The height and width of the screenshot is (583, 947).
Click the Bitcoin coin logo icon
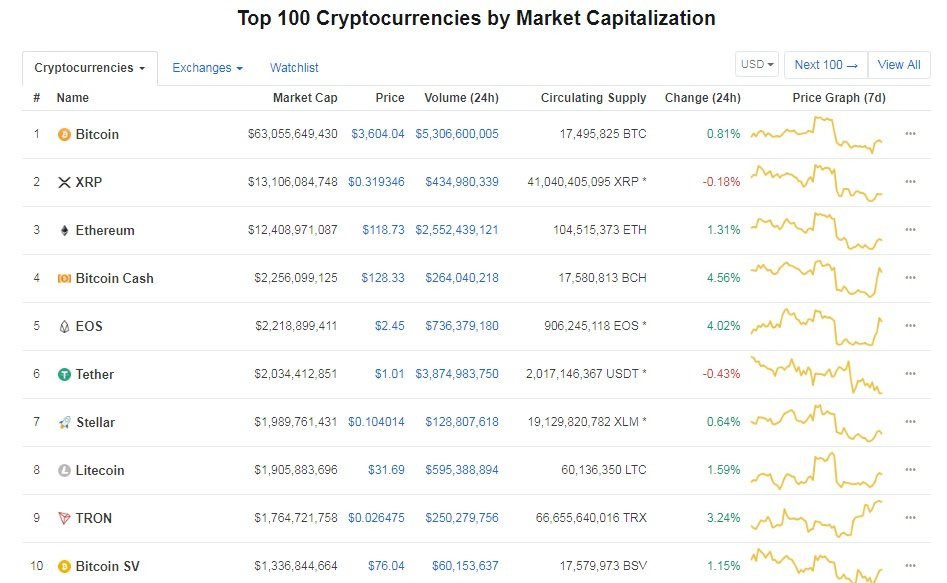(64, 134)
